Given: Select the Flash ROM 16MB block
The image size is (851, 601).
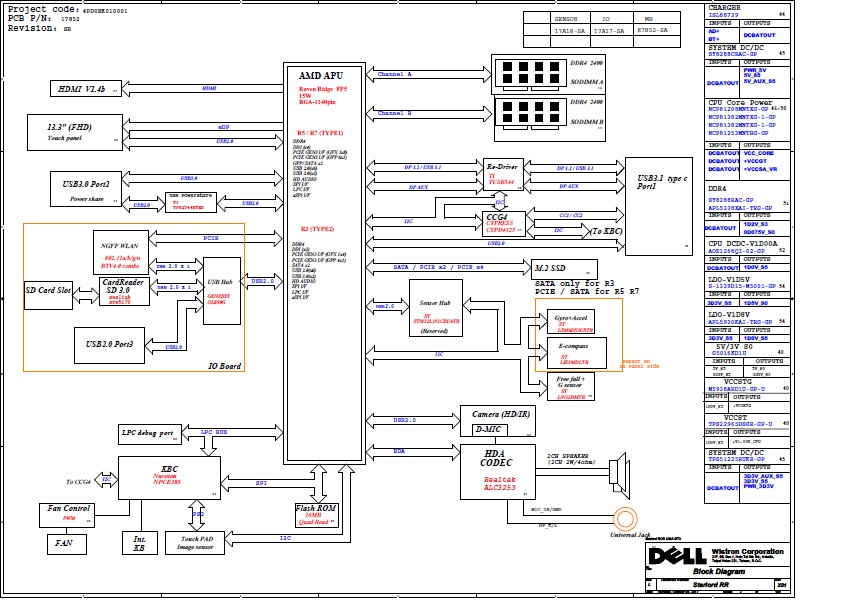Looking at the screenshot, I should tap(316, 515).
